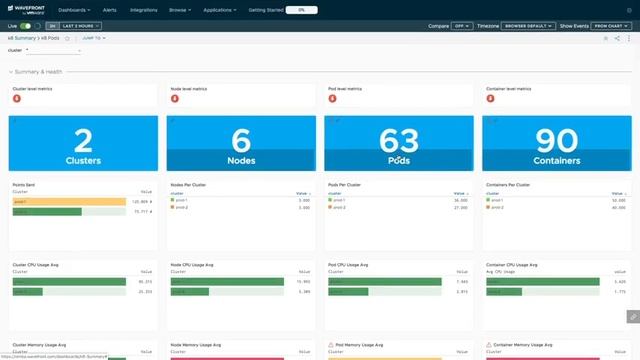Open Timezone Browser Default dropdown
This screenshot has height=360, width=640.
(528, 26)
